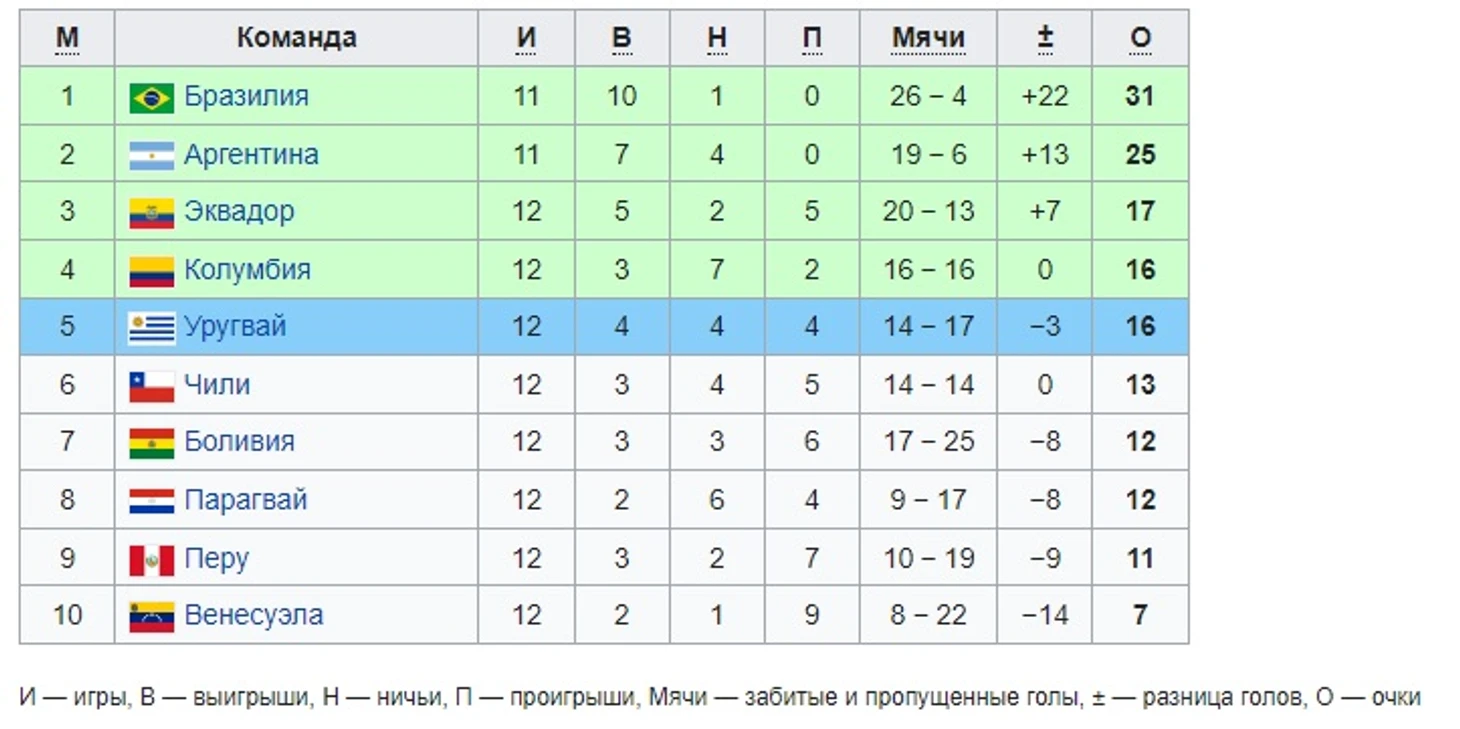Follow the Эквадор link
Viewport: 1460px width, 729px height.
point(239,212)
